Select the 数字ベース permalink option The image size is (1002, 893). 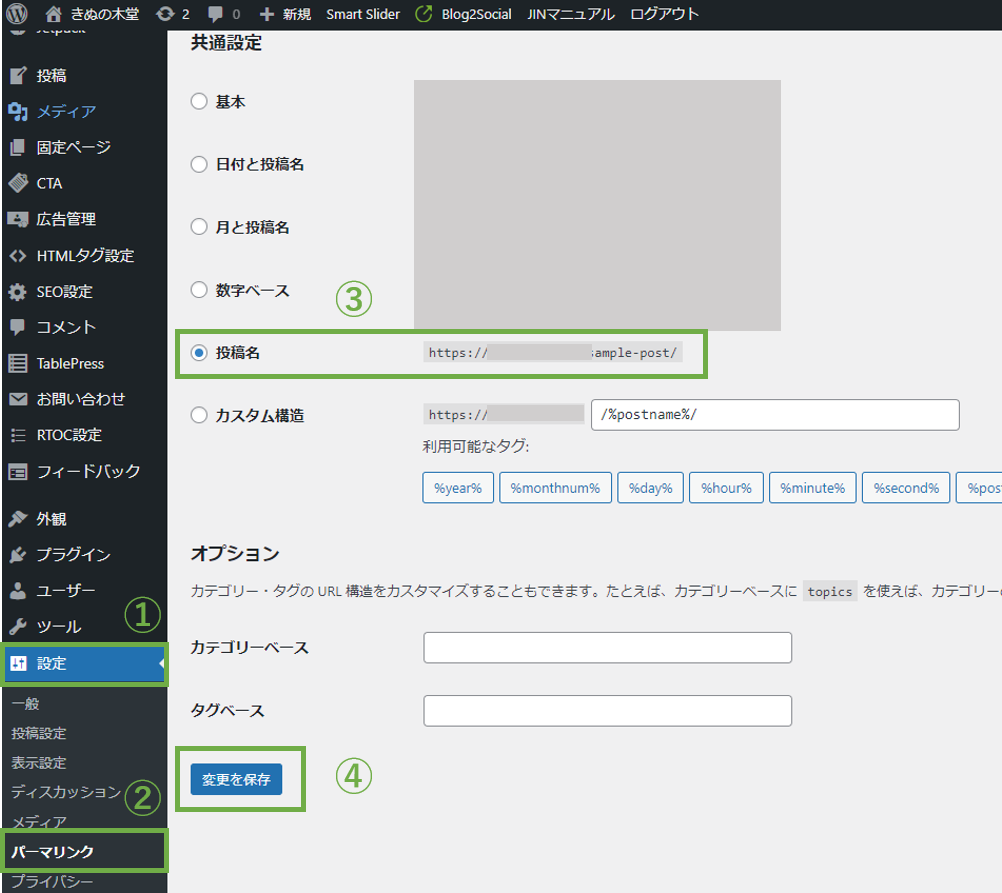pos(198,289)
